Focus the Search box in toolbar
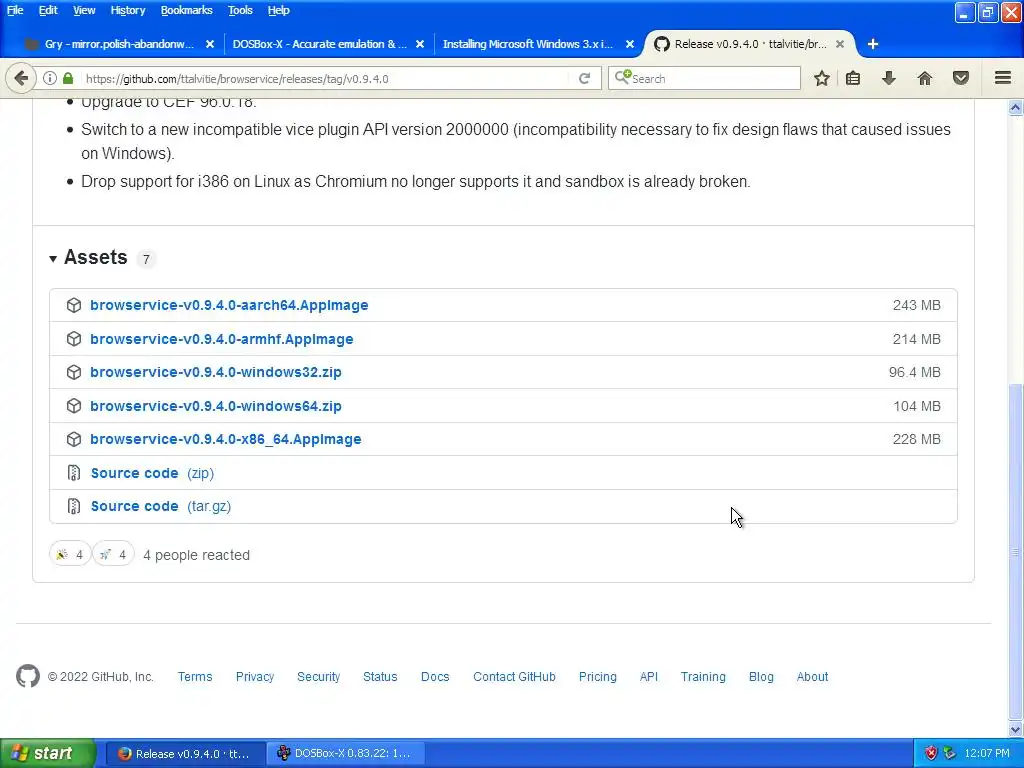 pos(704,78)
